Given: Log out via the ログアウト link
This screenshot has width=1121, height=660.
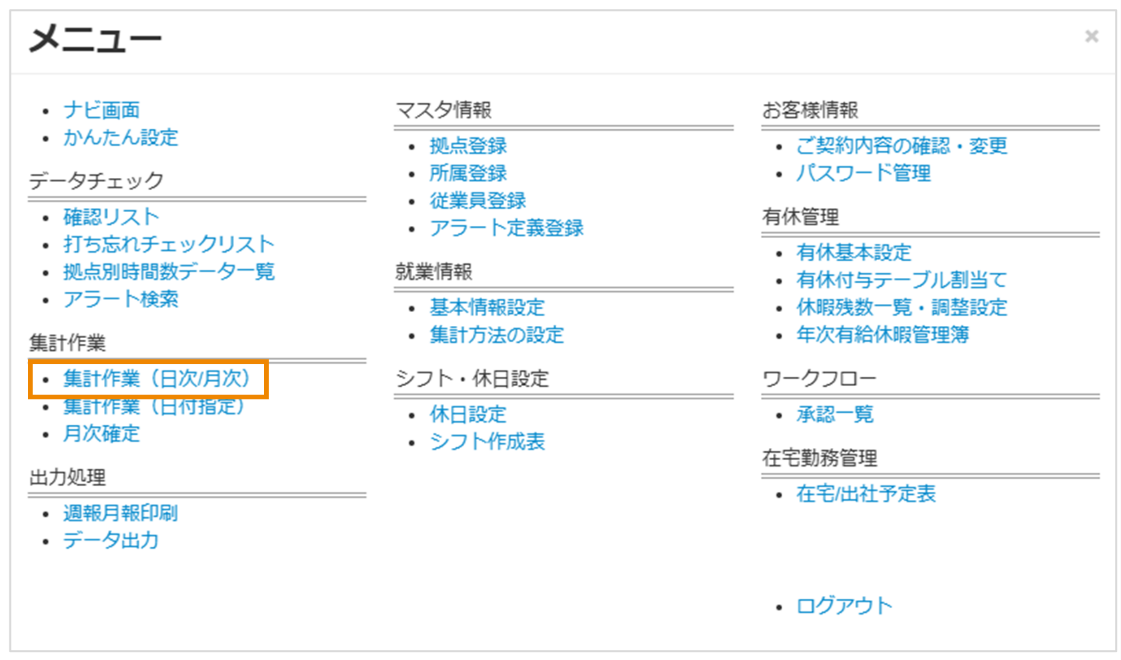Looking at the screenshot, I should (x=845, y=604).
